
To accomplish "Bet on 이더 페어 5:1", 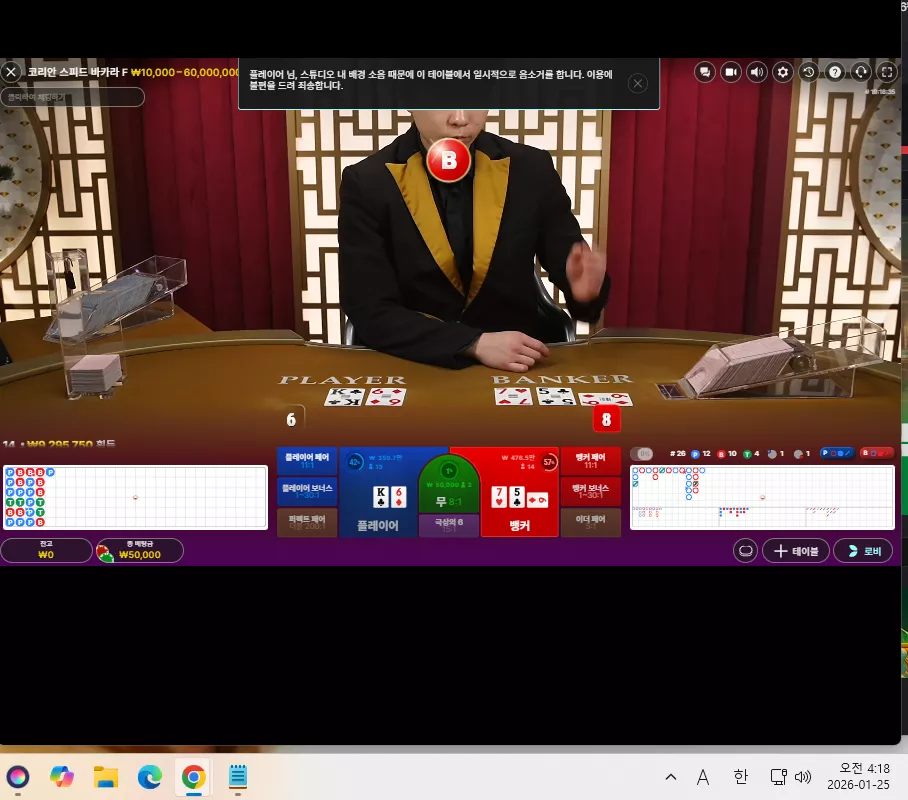I will click(591, 523).
